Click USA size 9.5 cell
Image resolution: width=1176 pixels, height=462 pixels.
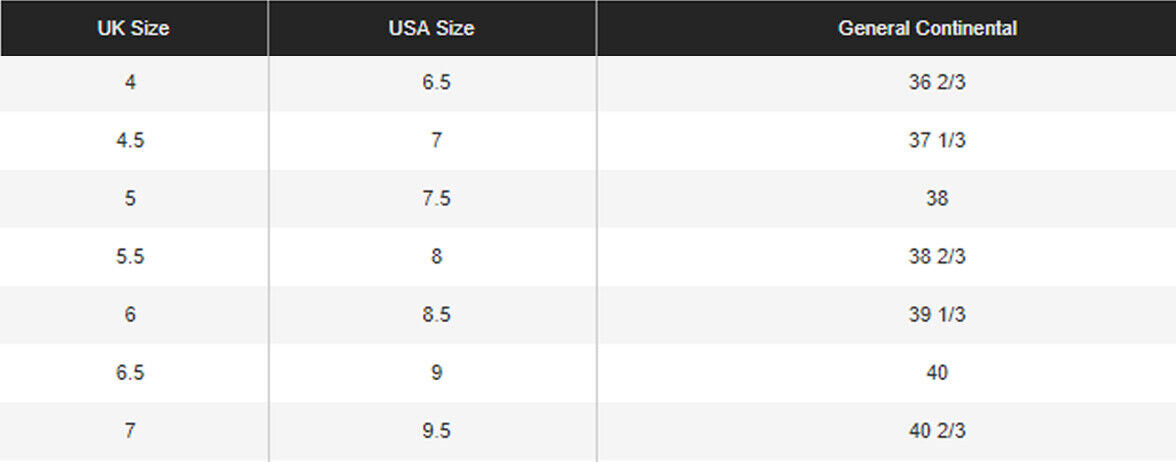tap(436, 431)
